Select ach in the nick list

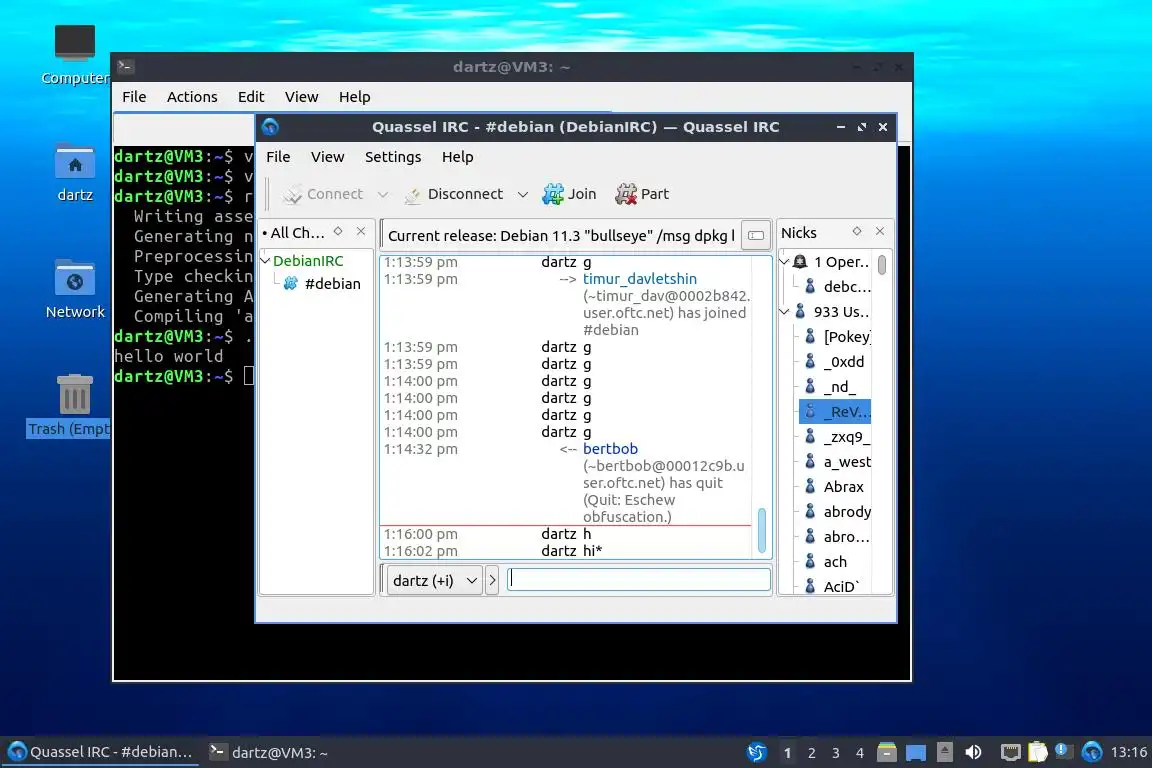coord(835,561)
